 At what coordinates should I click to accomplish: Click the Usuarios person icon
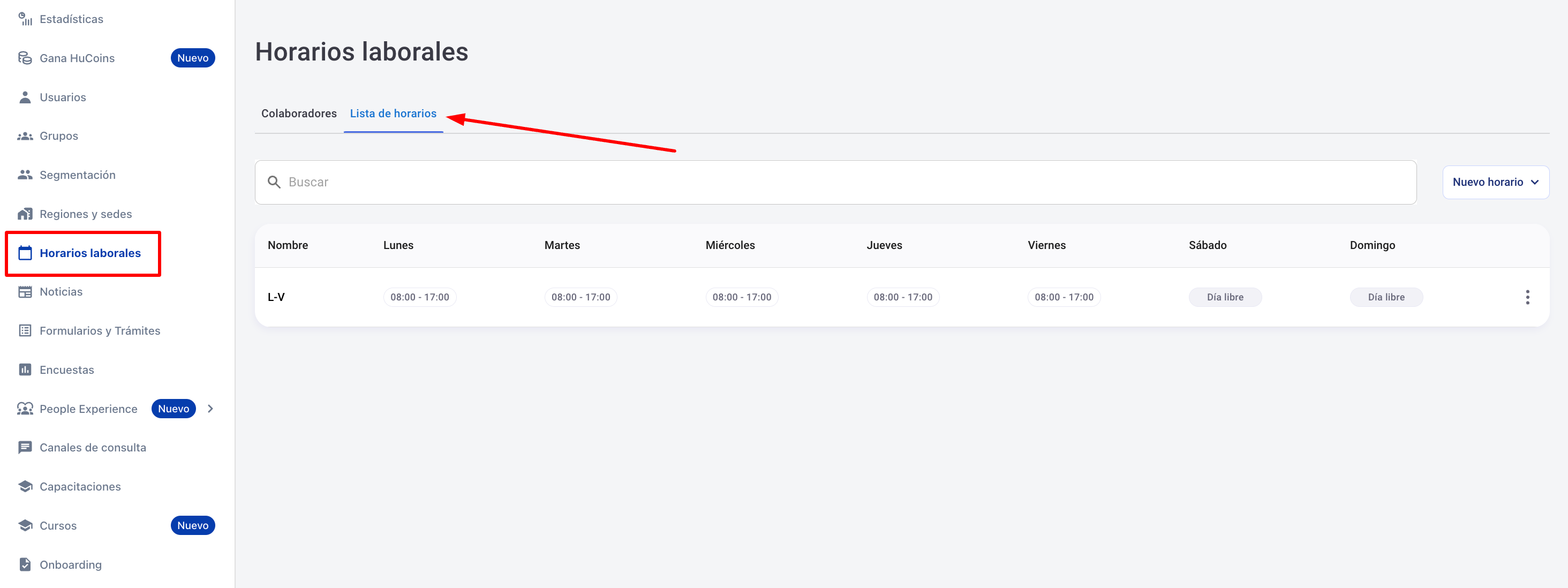coord(25,97)
